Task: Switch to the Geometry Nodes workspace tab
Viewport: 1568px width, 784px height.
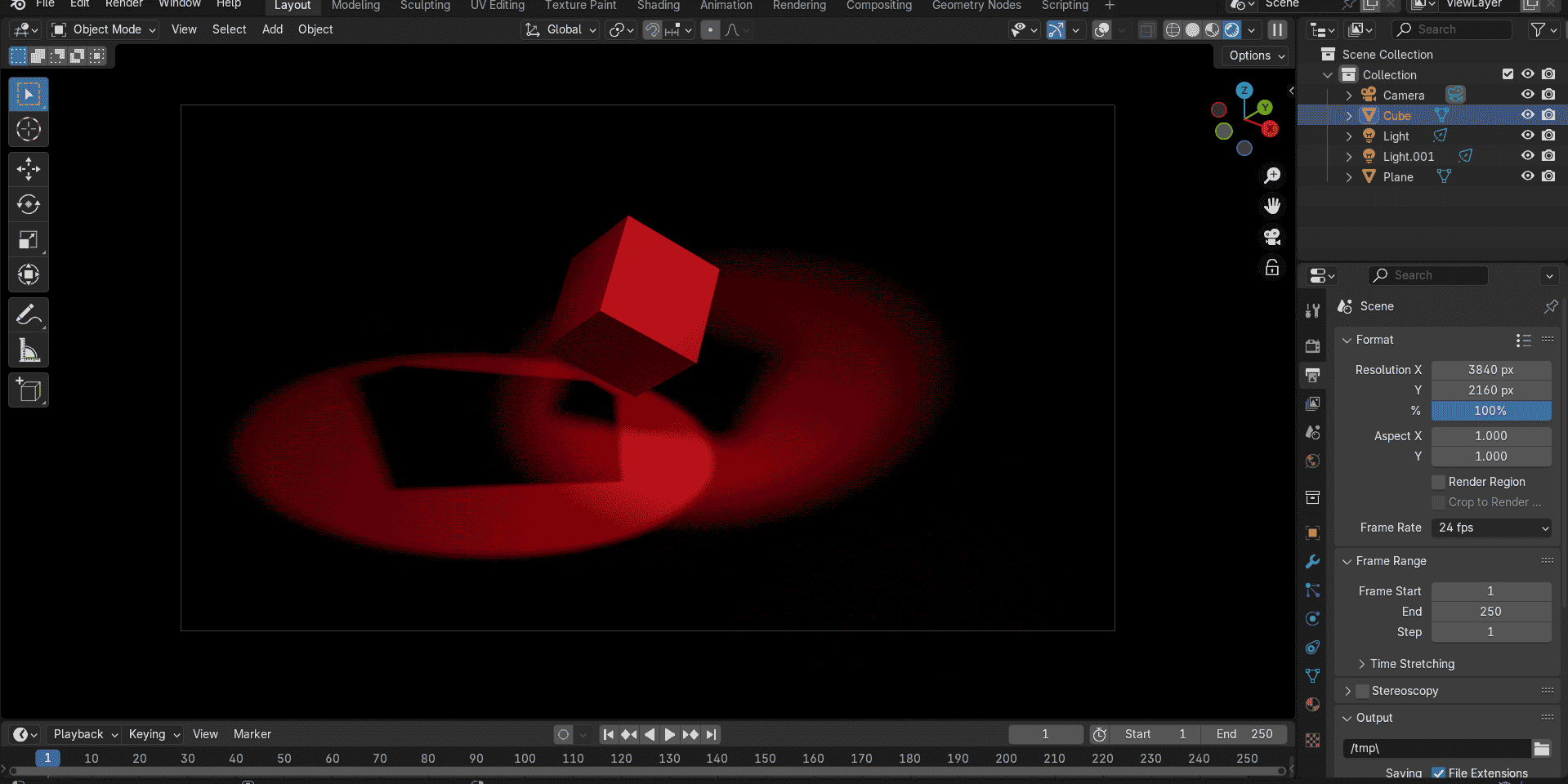Action: [976, 5]
